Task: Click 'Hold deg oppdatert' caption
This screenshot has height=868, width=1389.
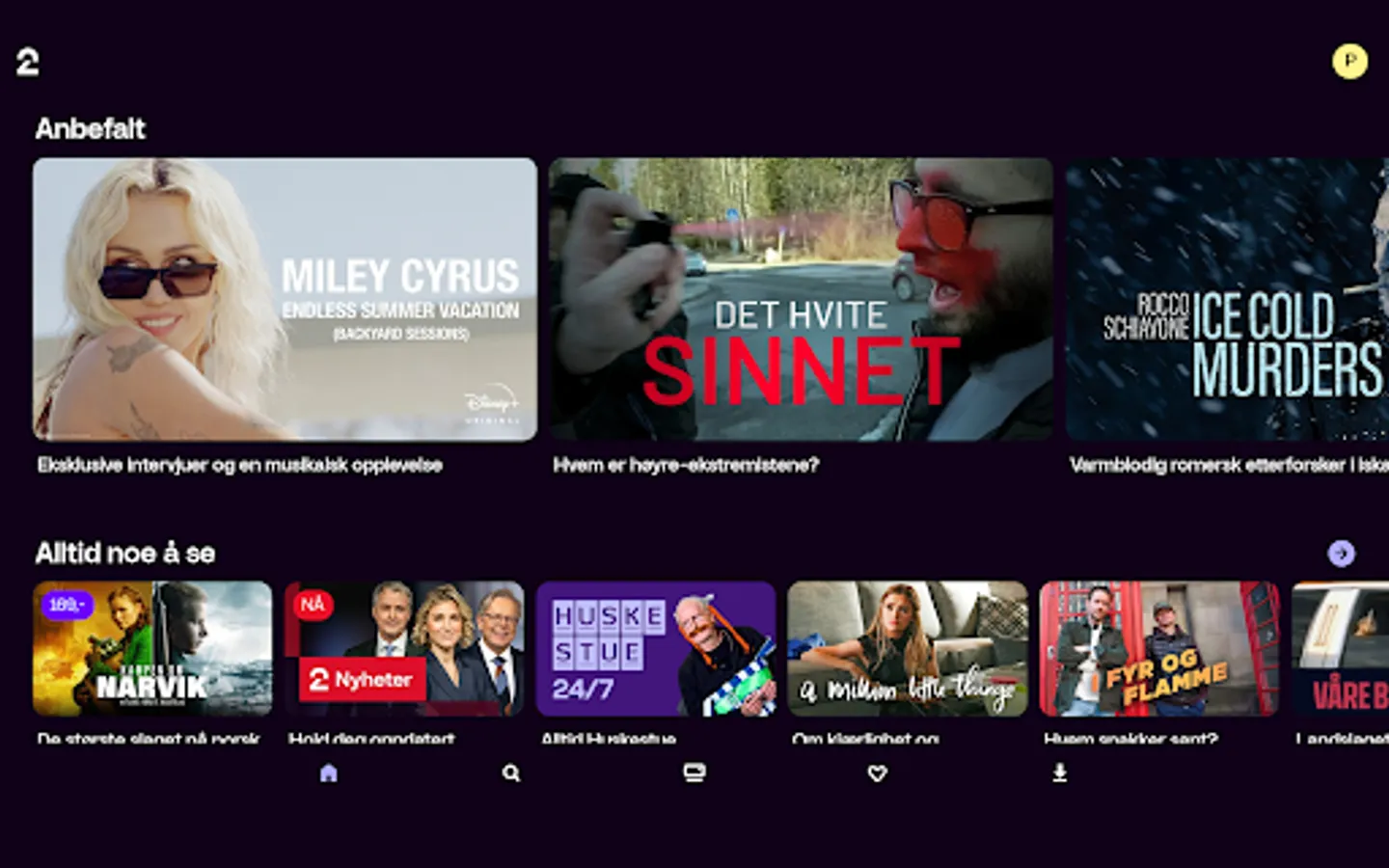Action: pos(371,739)
